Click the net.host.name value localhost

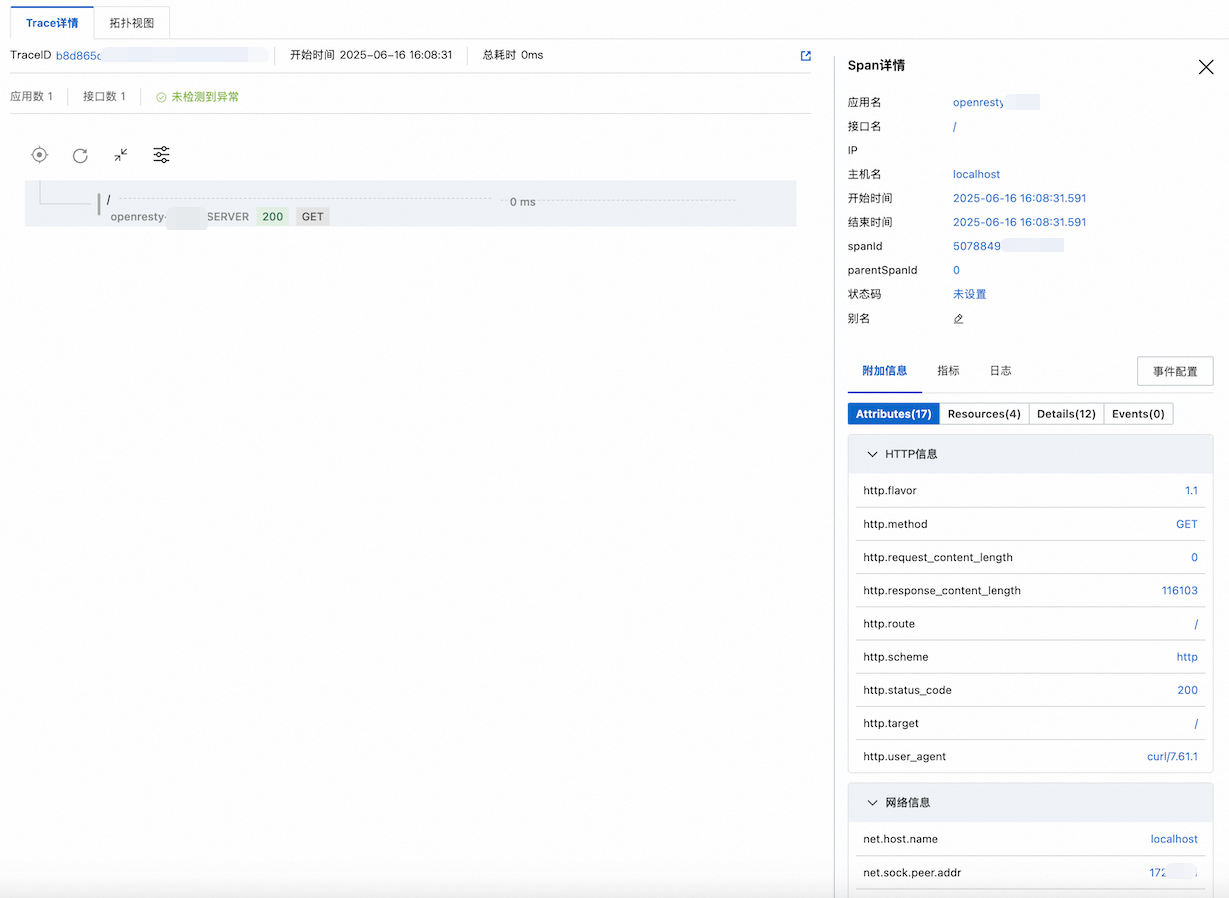1174,839
